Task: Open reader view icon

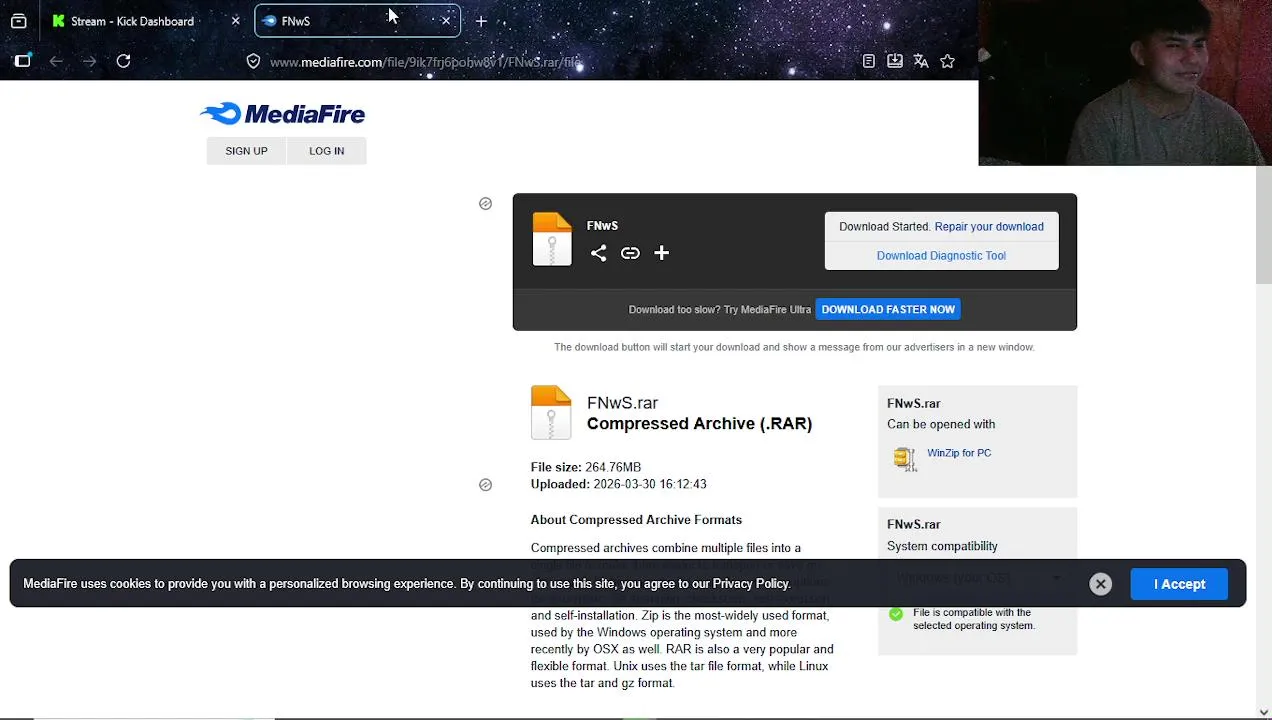Action: coord(869,61)
